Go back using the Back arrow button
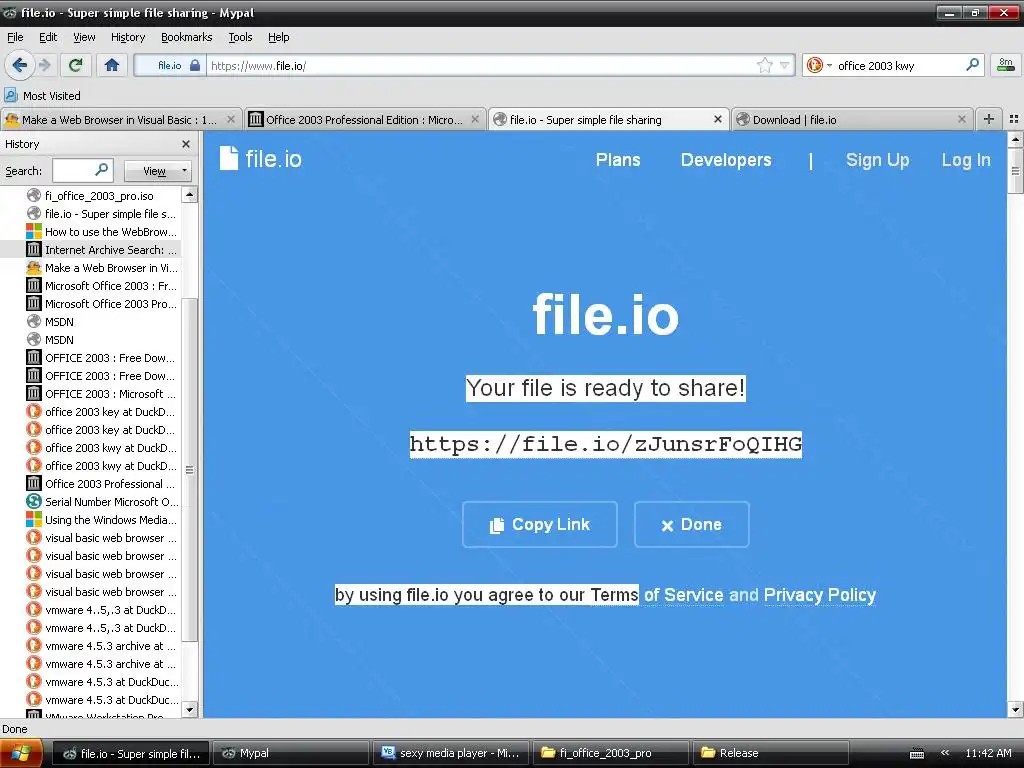The image size is (1024, 768). pos(20,65)
